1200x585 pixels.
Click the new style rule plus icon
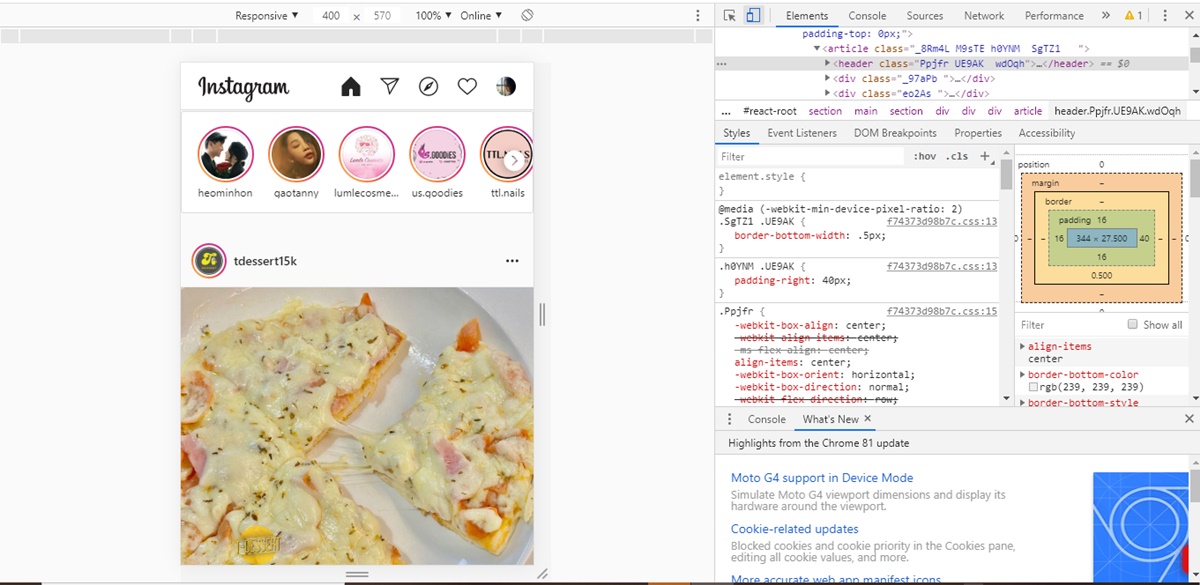[984, 156]
